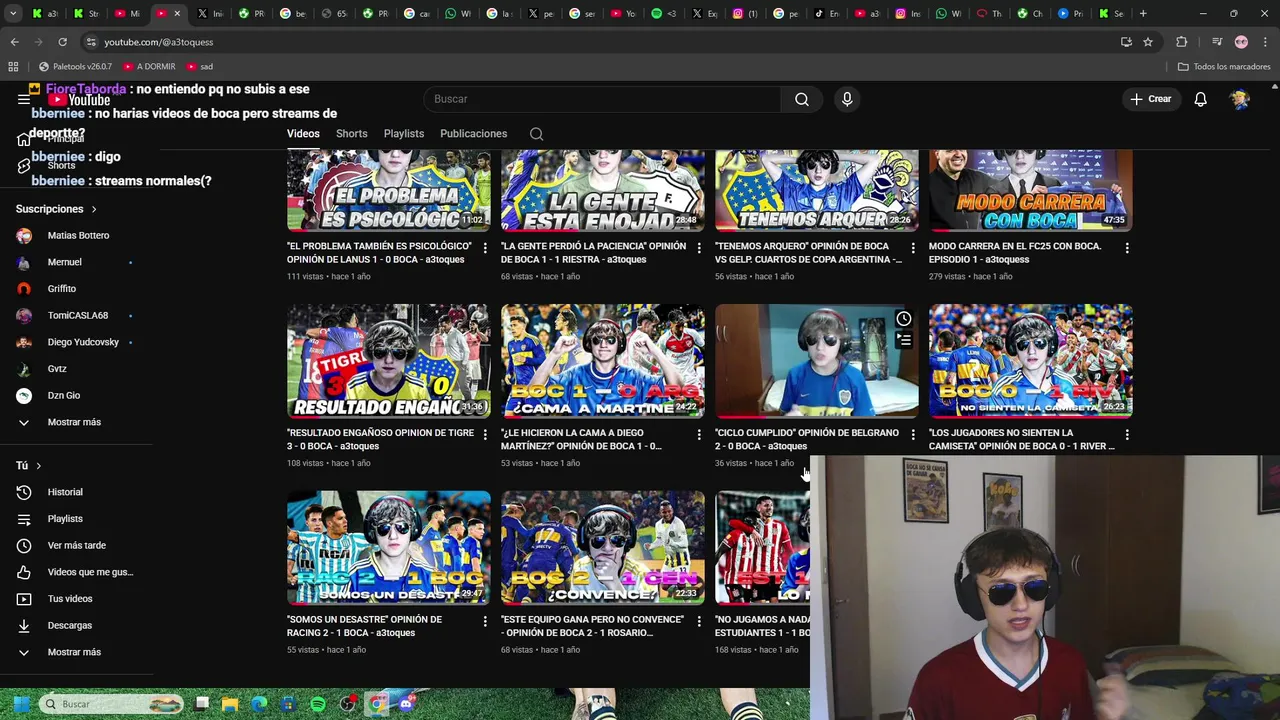Screen dimensions: 1280x720
Task: Open options menu for Boca 2 - 1 Rosario video
Action: coord(699,621)
